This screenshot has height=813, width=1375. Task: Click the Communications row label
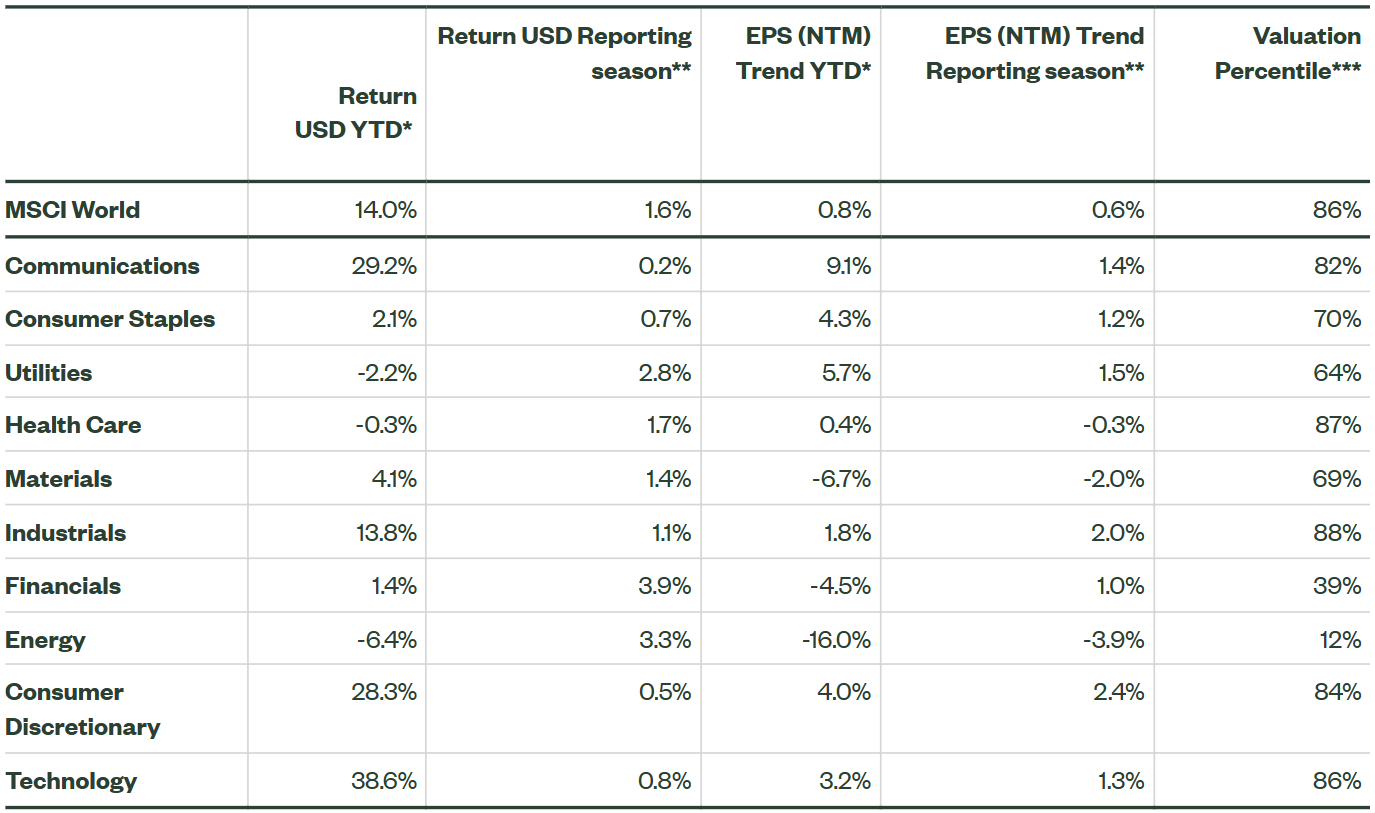point(103,266)
